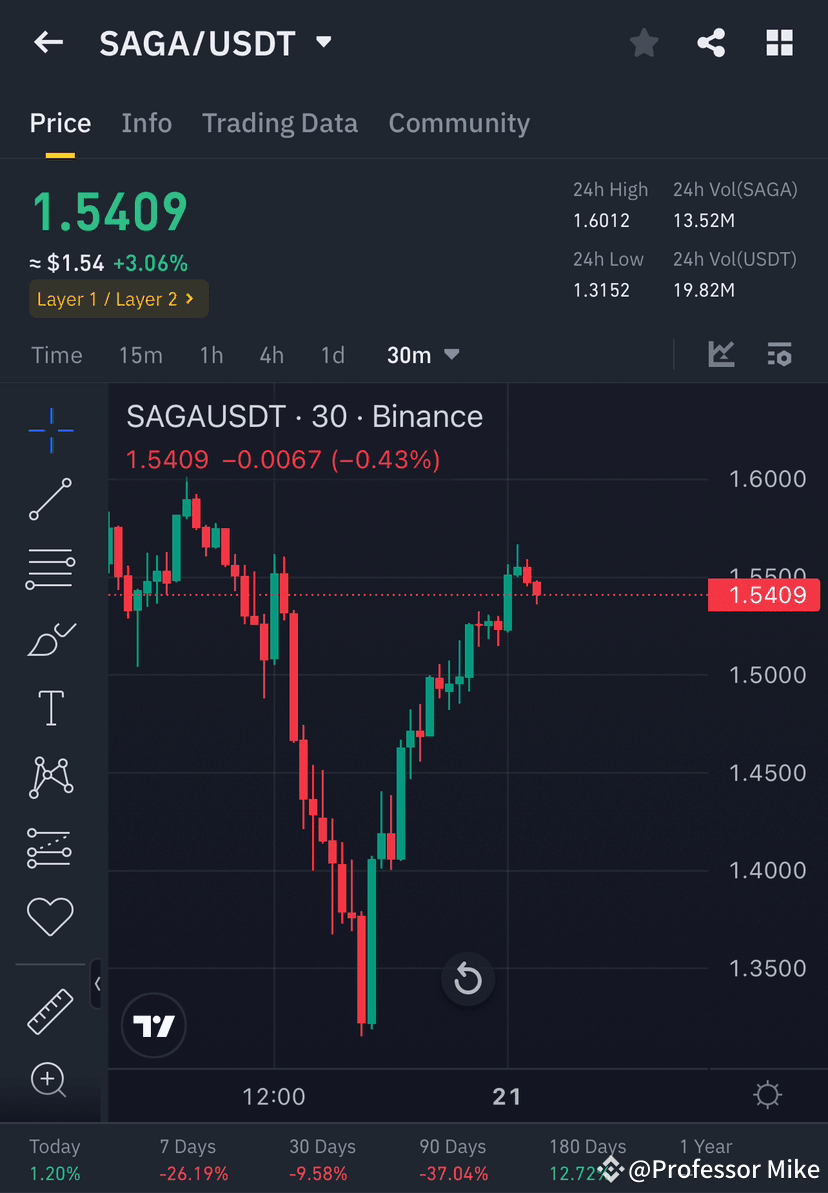The image size is (828, 1193).
Task: Activate the measure ruler tool
Action: tap(50, 1010)
